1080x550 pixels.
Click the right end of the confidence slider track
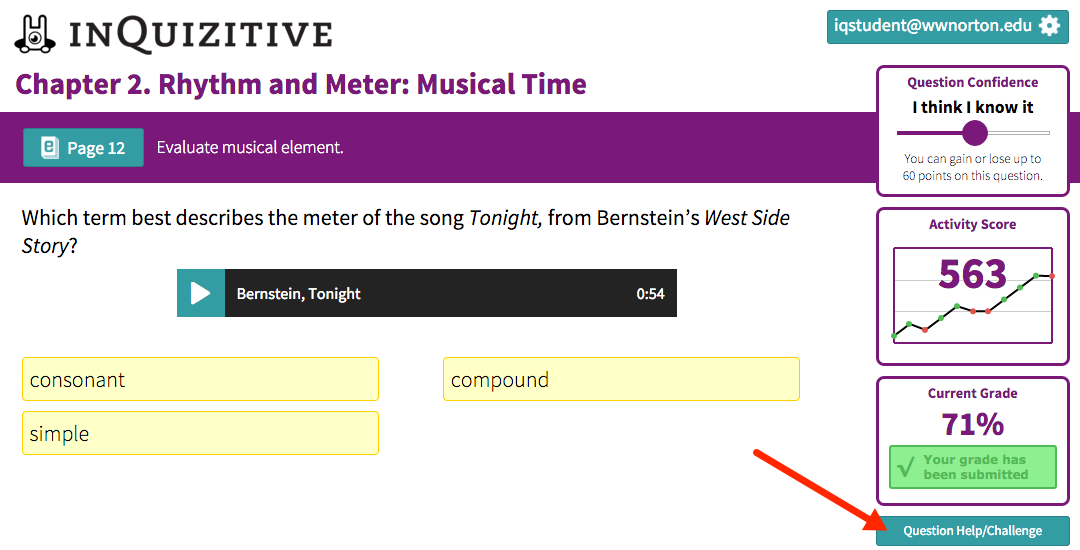point(1046,133)
